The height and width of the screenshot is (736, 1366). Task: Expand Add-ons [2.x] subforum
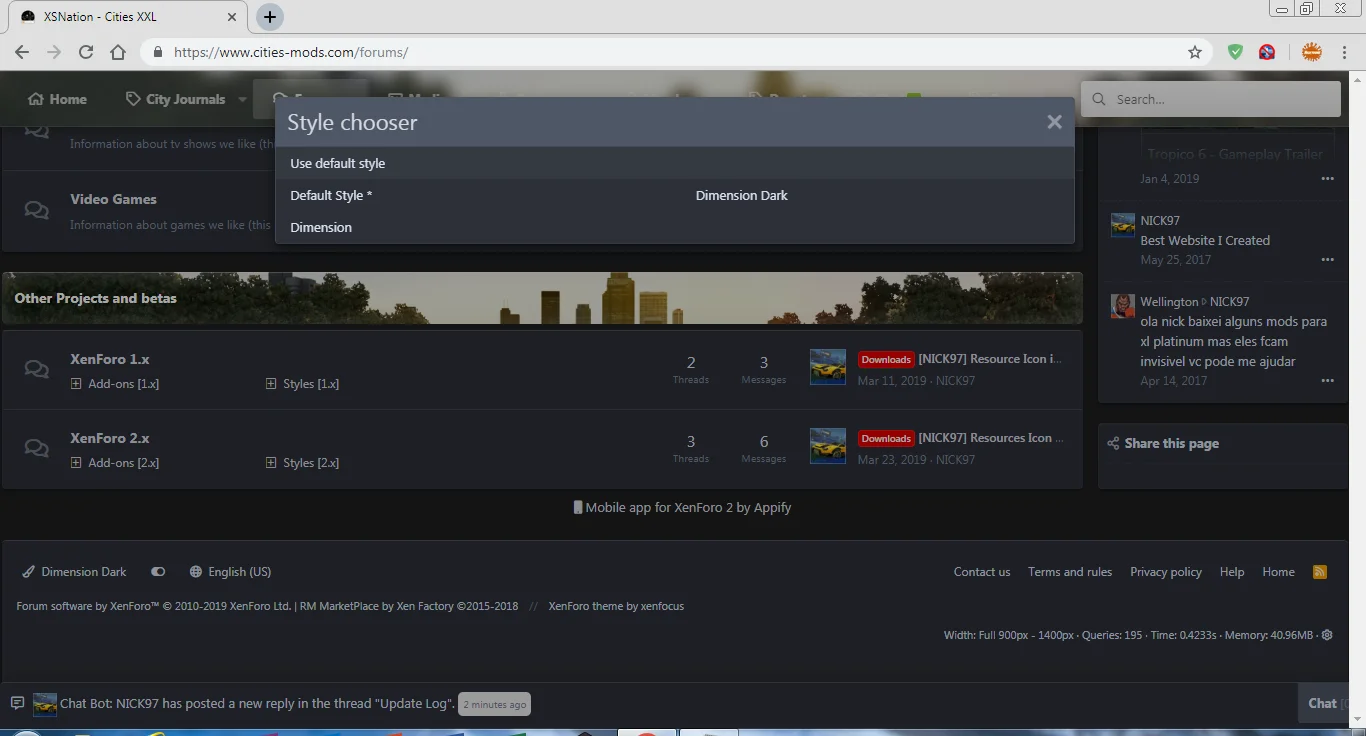(115, 462)
